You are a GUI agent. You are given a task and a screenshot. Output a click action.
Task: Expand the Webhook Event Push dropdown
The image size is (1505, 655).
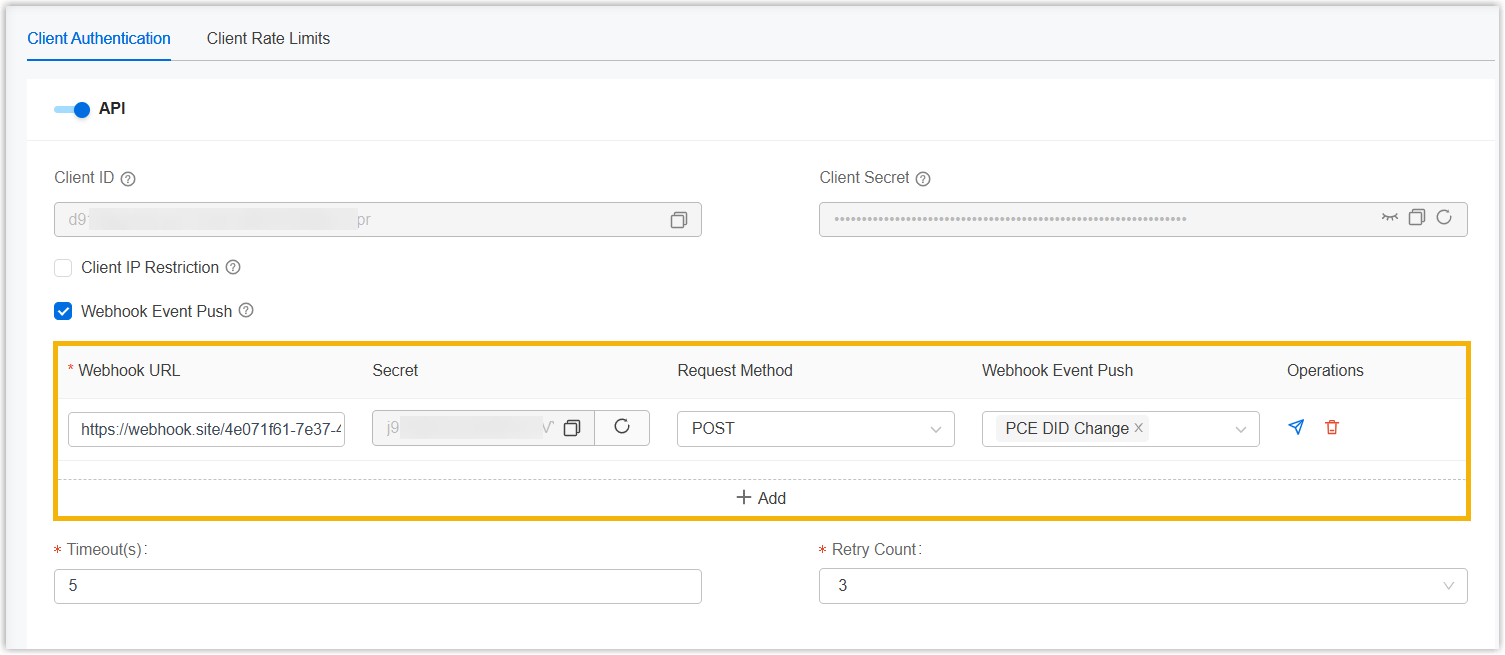point(1240,429)
